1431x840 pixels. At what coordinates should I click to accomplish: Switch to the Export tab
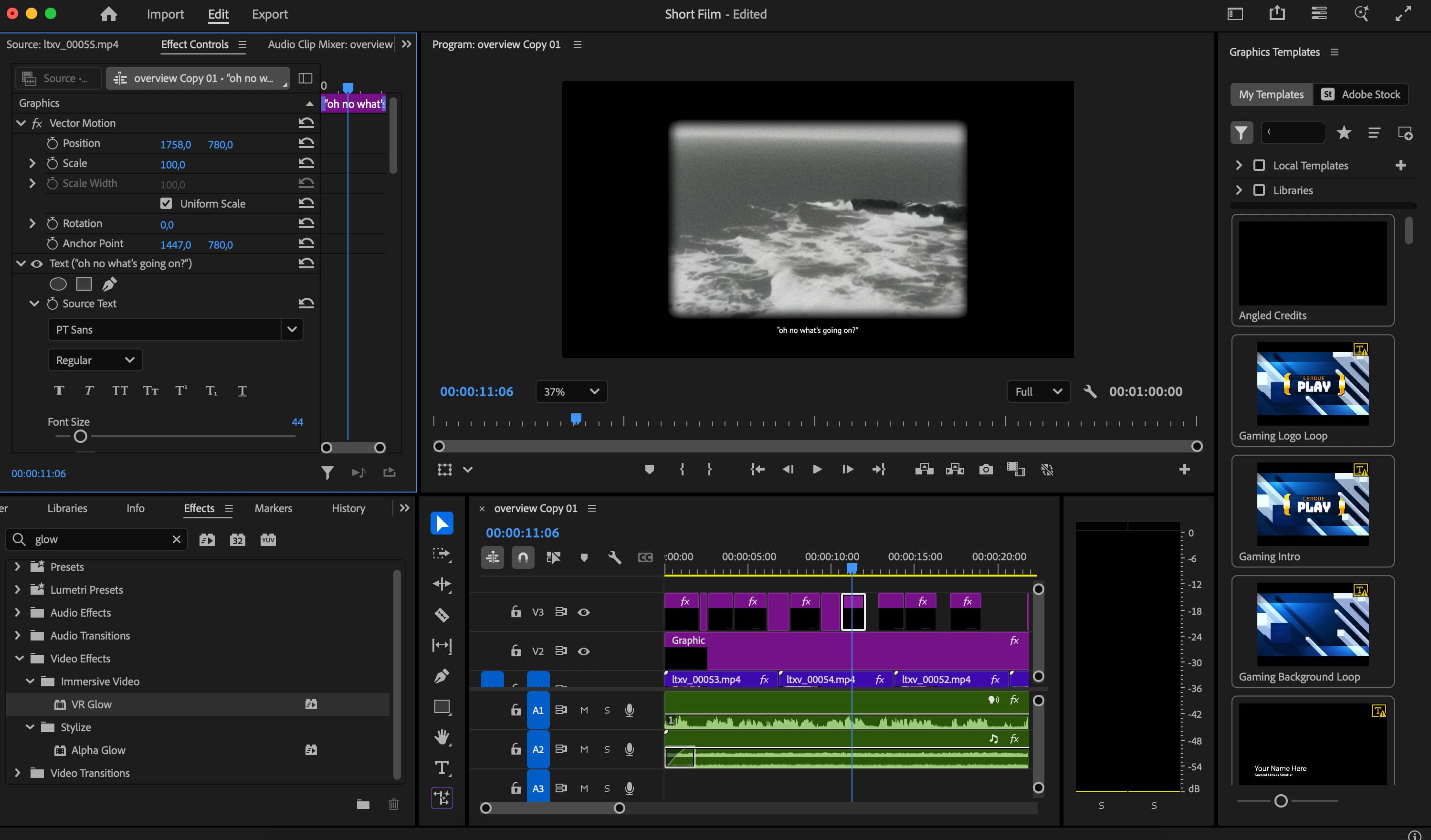tap(269, 14)
